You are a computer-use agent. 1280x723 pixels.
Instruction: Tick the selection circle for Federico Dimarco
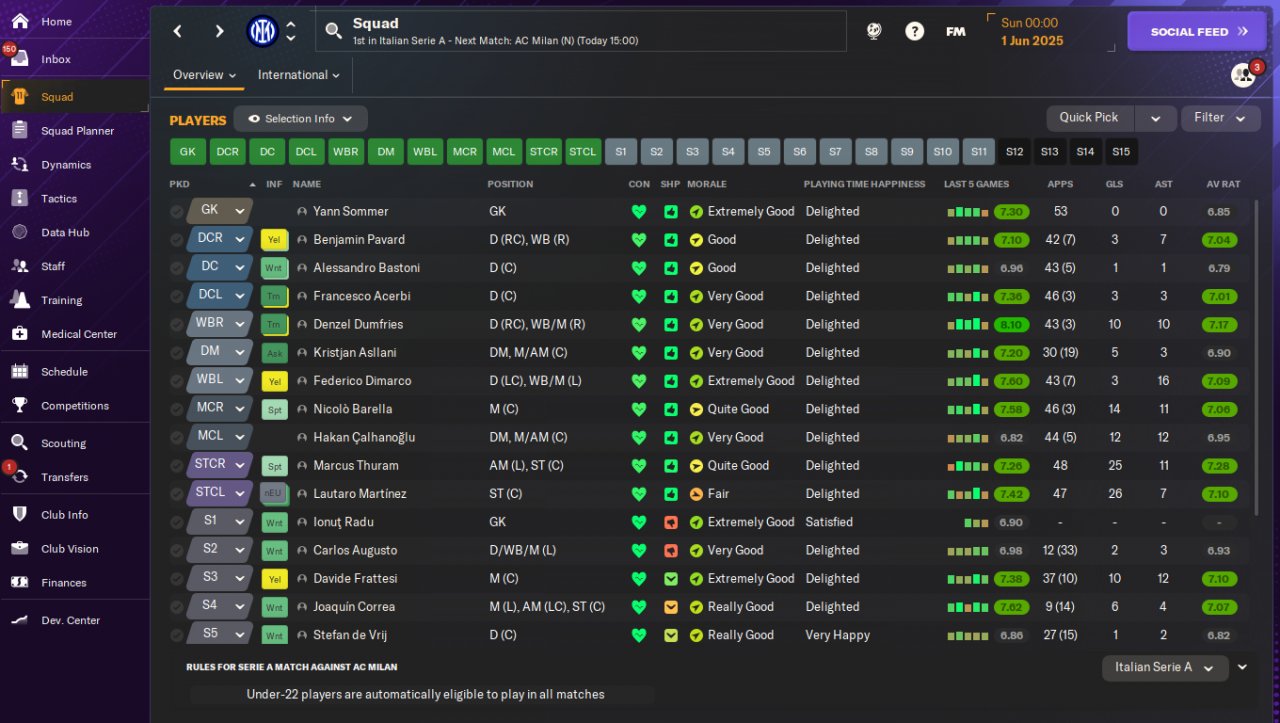tap(177, 381)
